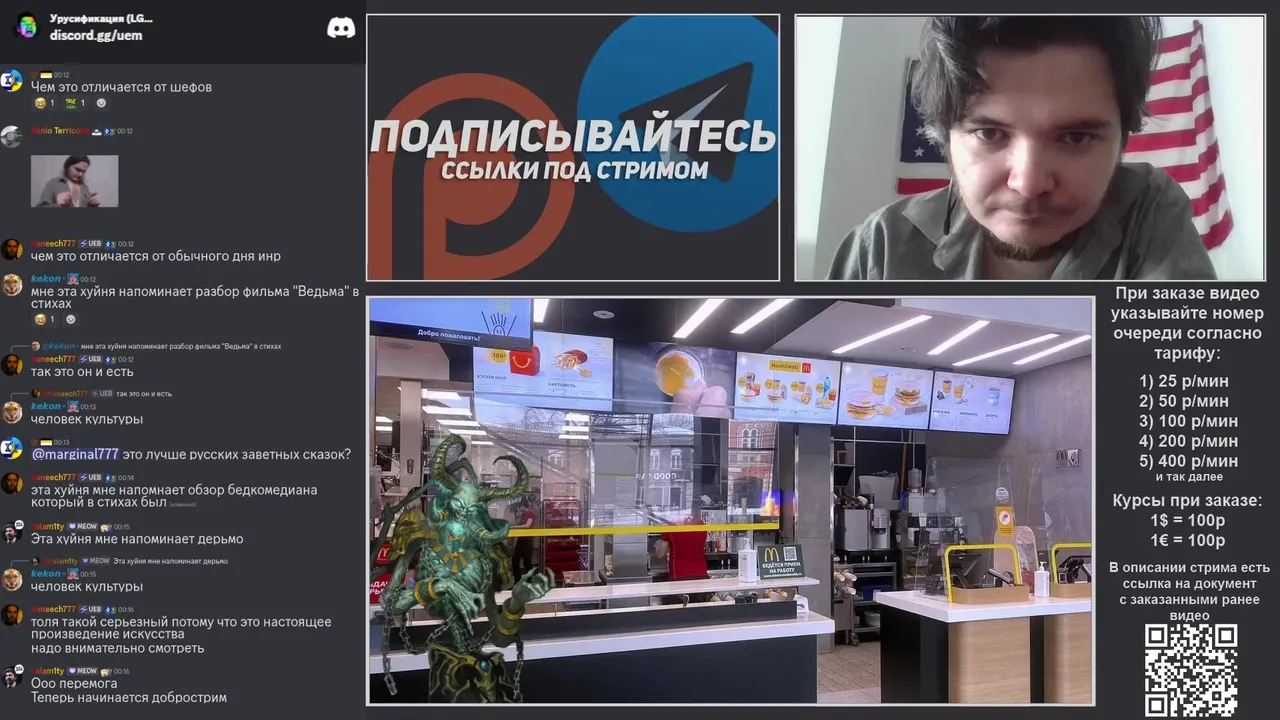
Task: Click the 'ПОДПИСЫВАЙТЕСЬ' banner headline
Action: 573,135
